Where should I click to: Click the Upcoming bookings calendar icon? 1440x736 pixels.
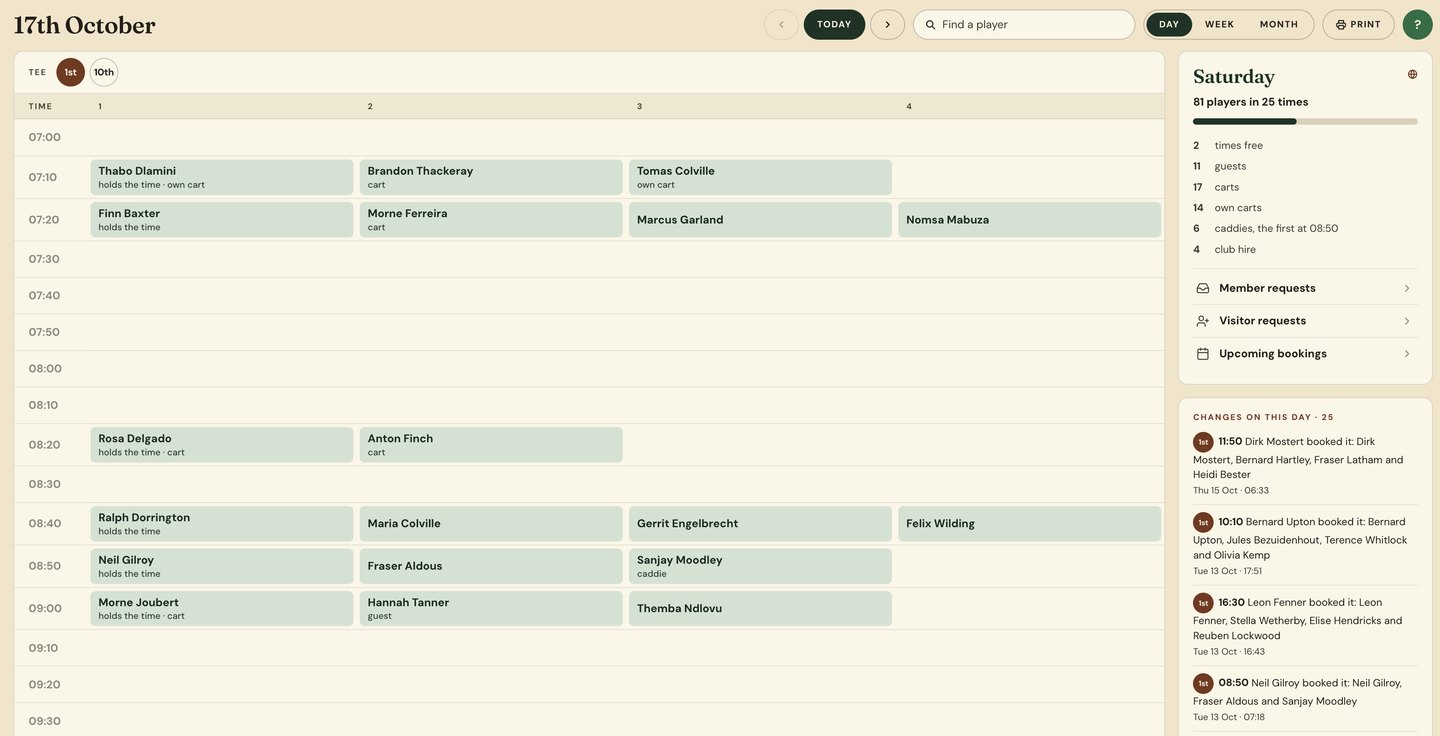(x=1203, y=354)
